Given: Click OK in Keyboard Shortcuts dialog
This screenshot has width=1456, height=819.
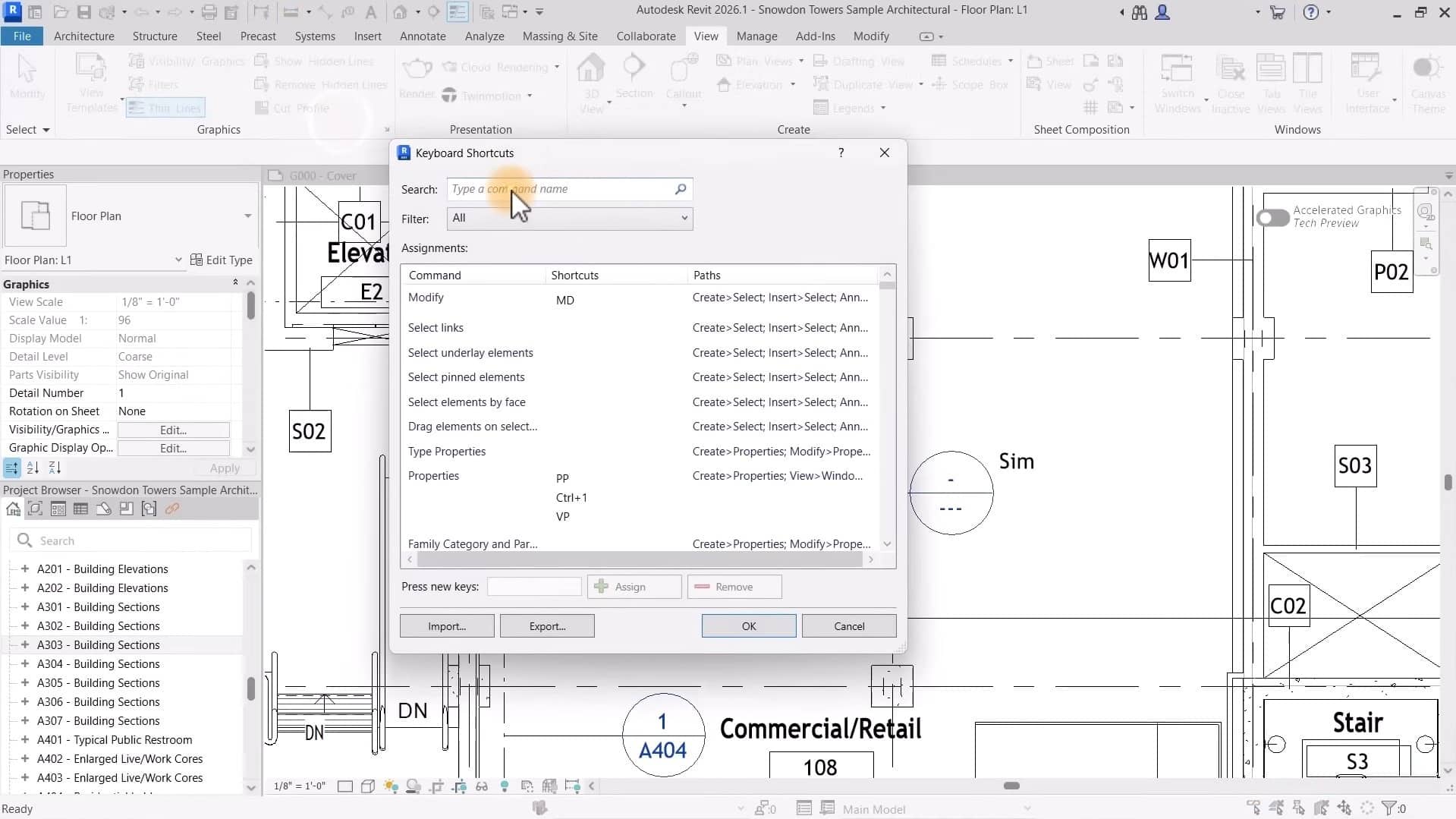Looking at the screenshot, I should click(x=749, y=626).
